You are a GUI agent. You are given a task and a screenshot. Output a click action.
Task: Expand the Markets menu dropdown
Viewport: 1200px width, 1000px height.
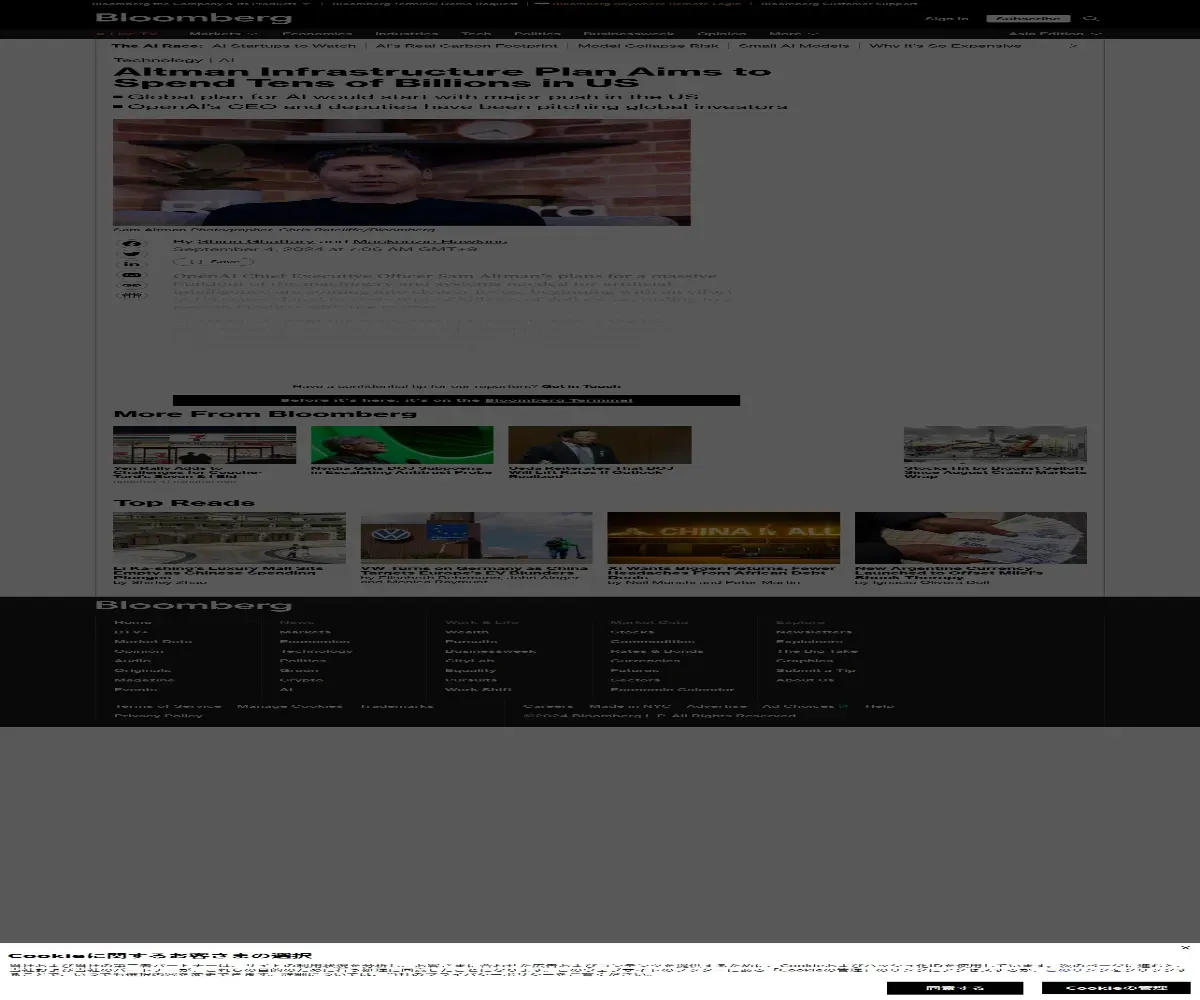pos(223,34)
